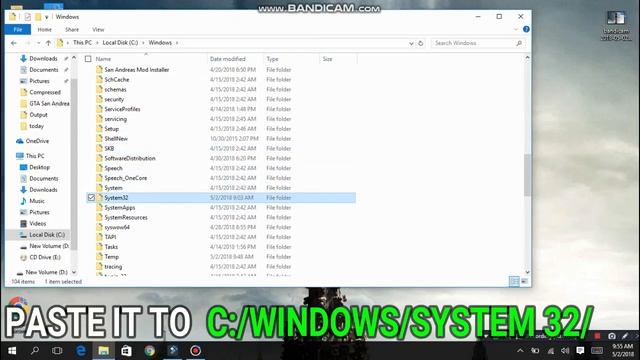The width and height of the screenshot is (640, 360).
Task: Select the SKB folder icon
Action: pyautogui.click(x=99, y=148)
